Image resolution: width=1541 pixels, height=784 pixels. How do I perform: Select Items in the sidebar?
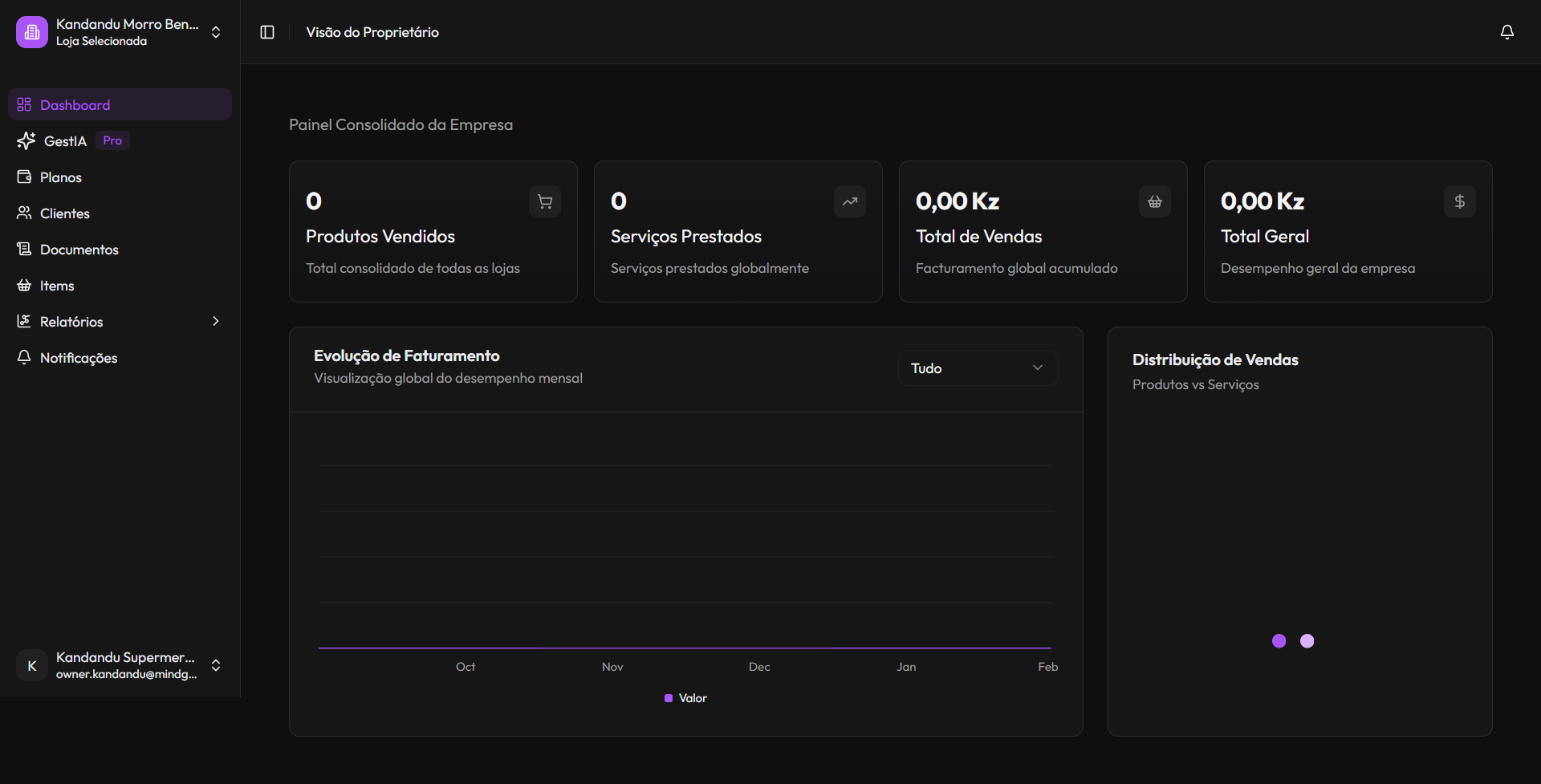click(56, 286)
